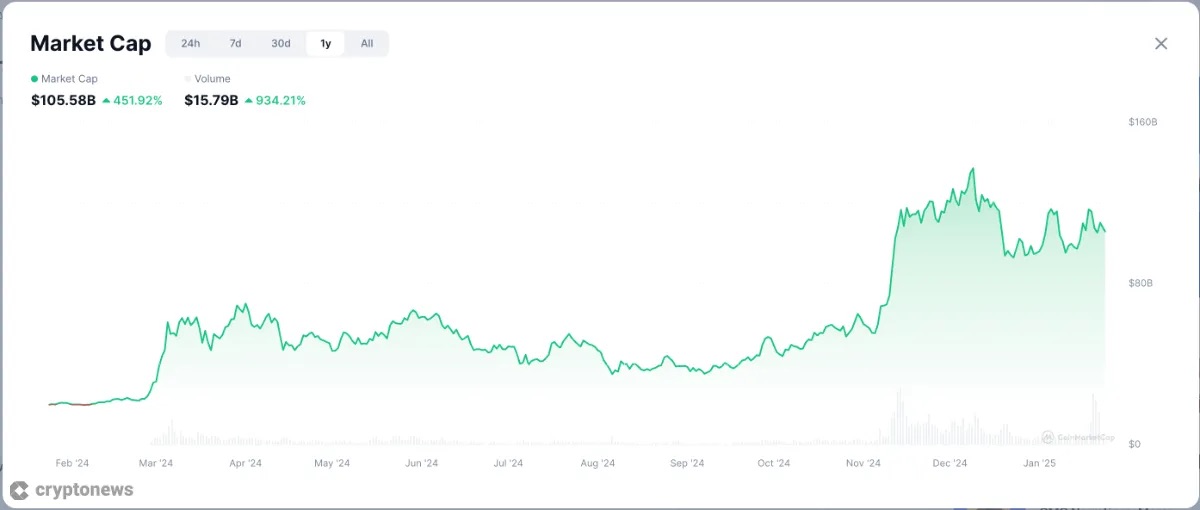Toggle the Market Cap legend series
Screen dimensions: 1200x510
coord(69,78)
